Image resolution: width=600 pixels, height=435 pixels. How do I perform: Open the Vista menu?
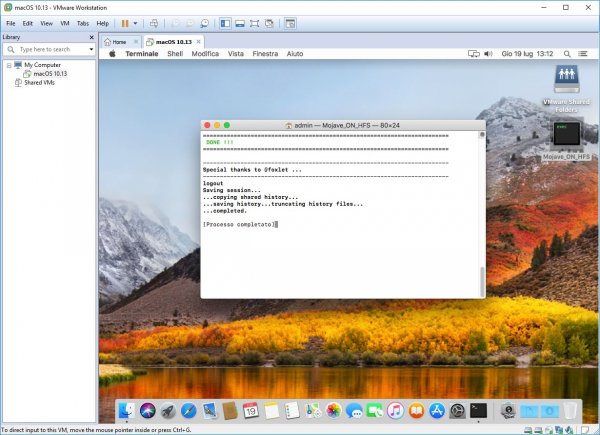tap(236, 54)
